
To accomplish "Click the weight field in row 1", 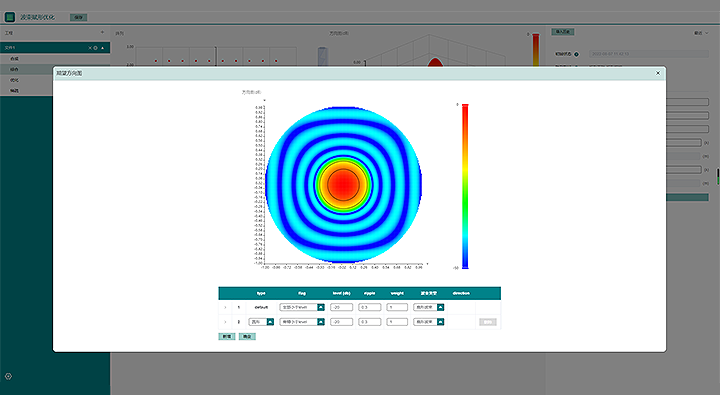I will [x=397, y=307].
